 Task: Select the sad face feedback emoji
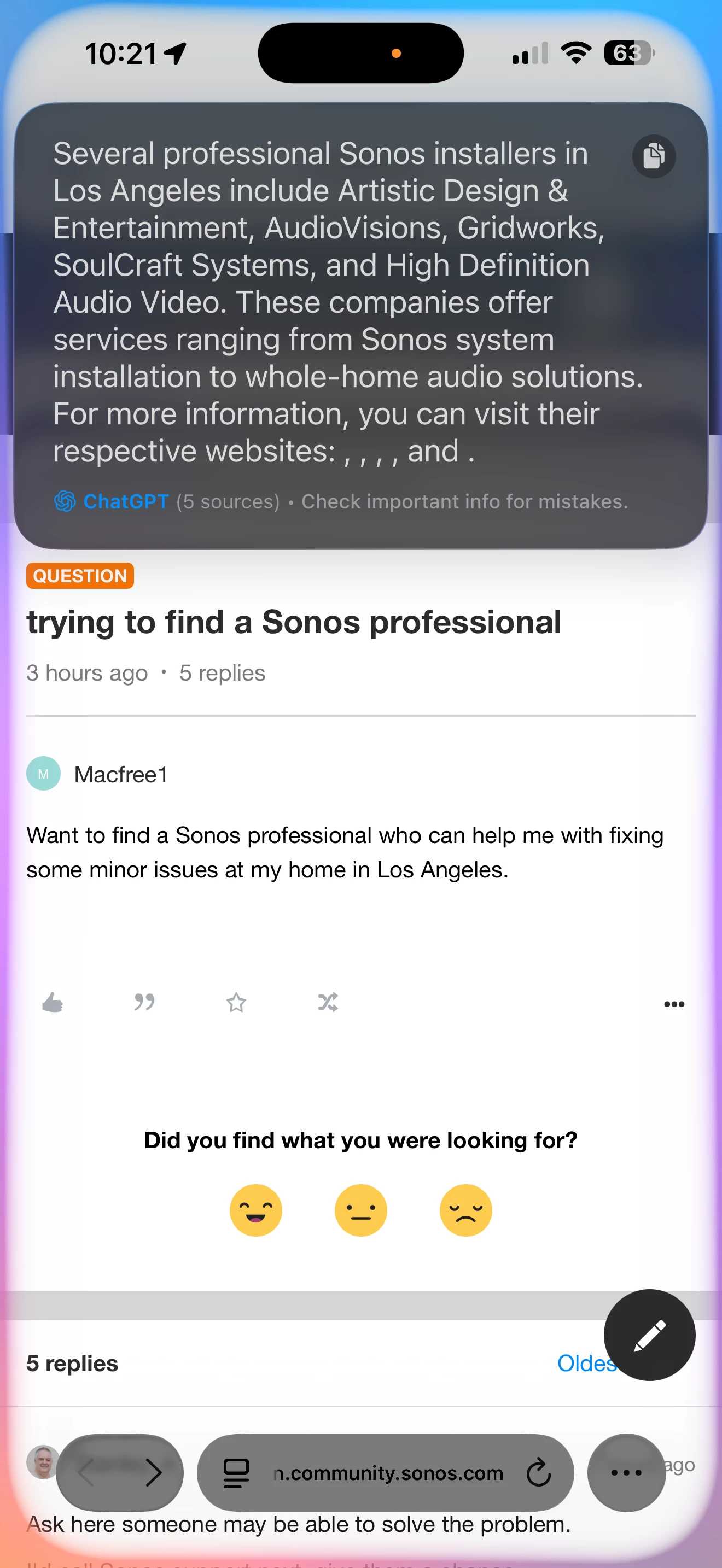point(465,1210)
